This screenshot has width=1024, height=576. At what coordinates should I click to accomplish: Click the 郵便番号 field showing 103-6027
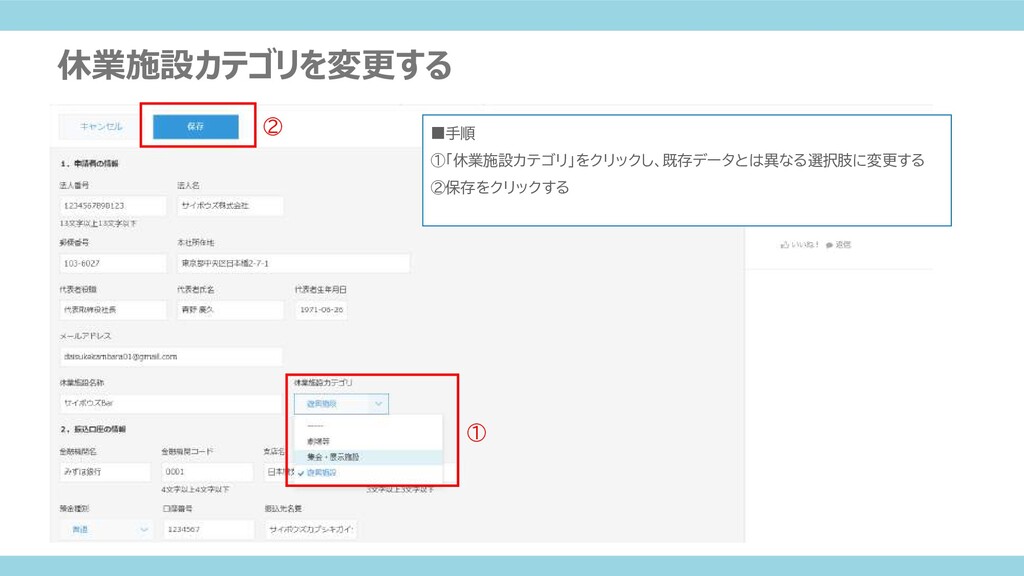[112, 263]
